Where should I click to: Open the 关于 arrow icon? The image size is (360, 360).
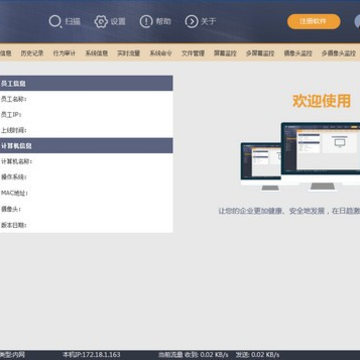pyautogui.click(x=192, y=22)
